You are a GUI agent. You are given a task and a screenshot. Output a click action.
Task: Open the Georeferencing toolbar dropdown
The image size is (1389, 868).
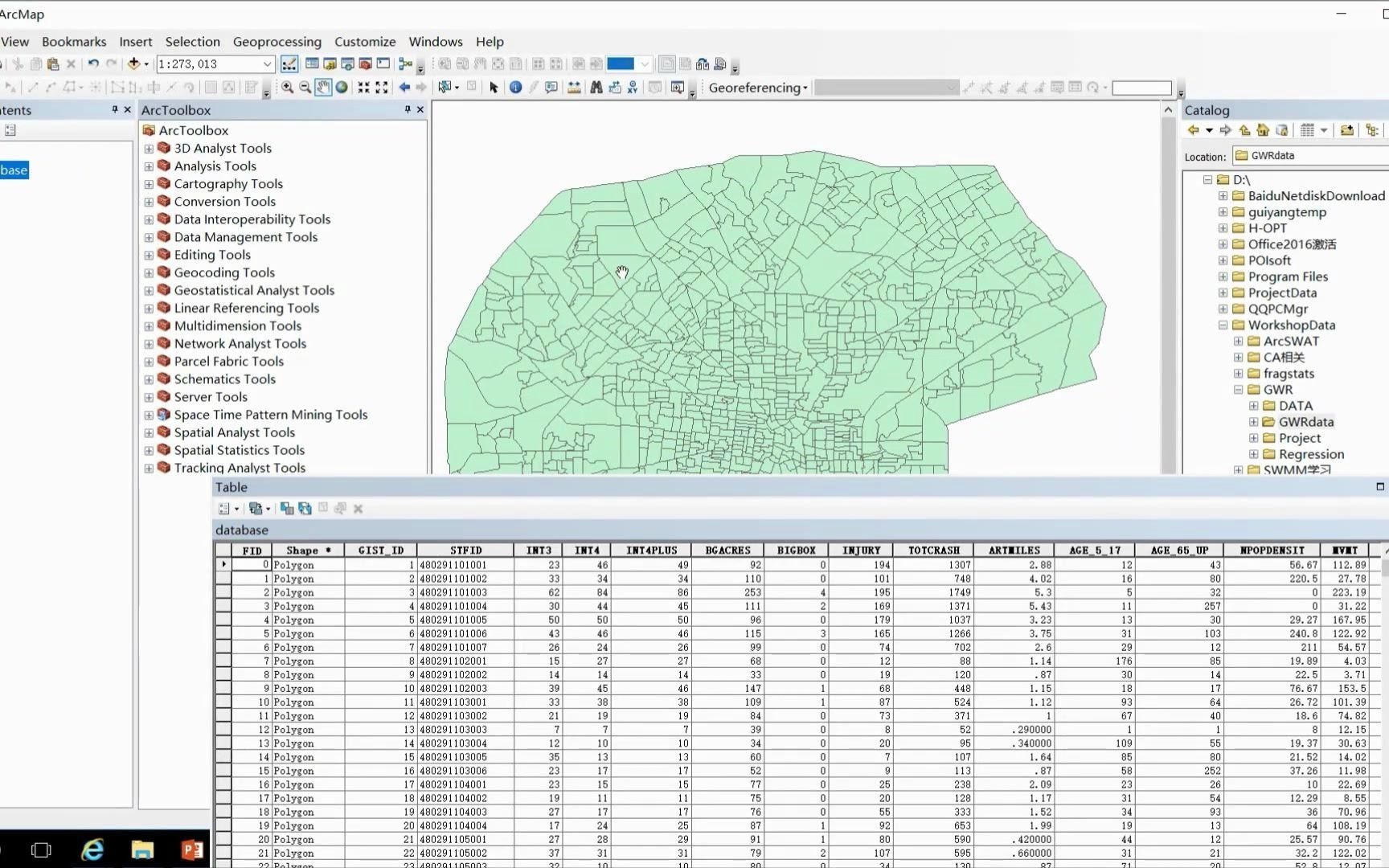coord(757,88)
